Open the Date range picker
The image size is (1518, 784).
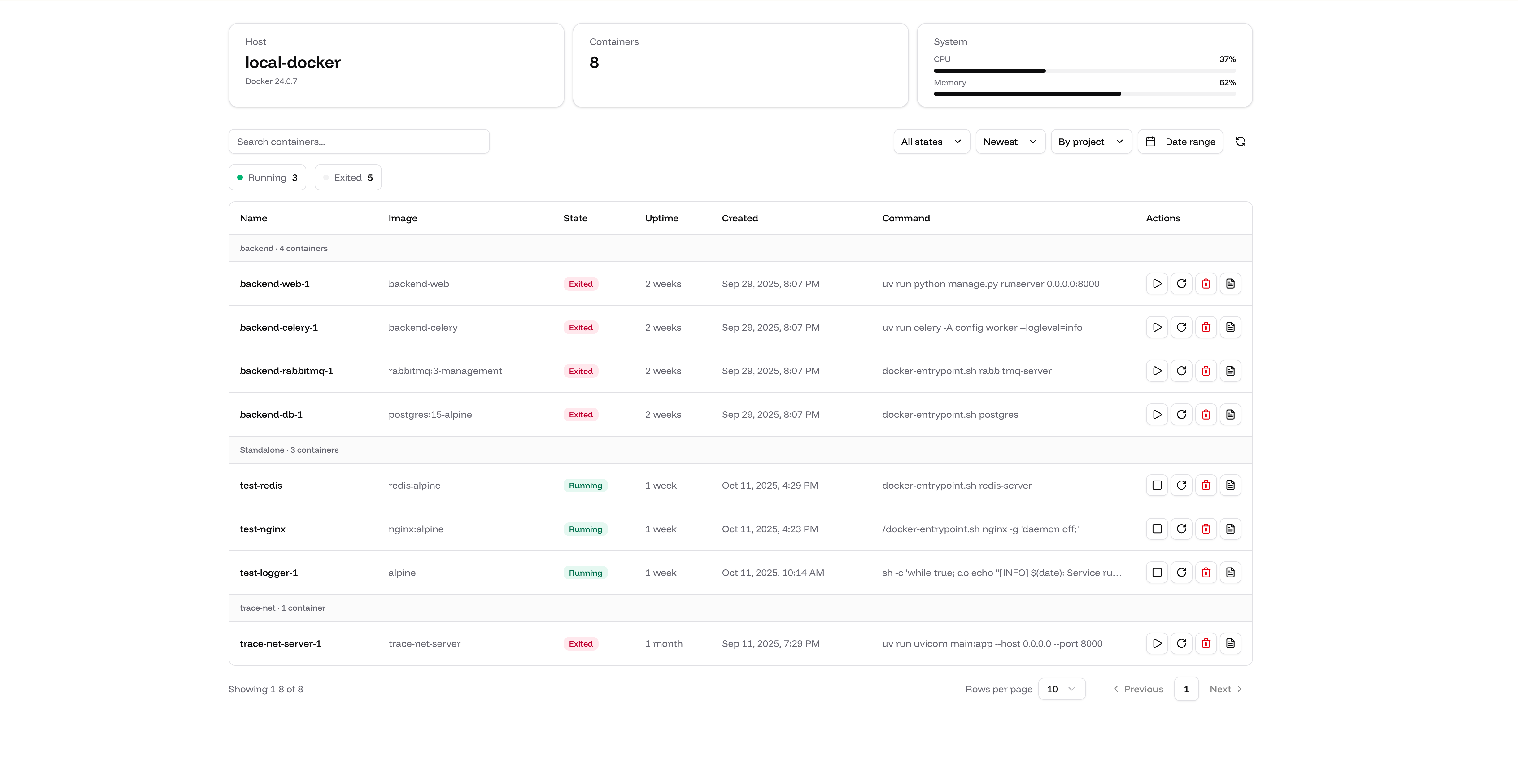1180,142
